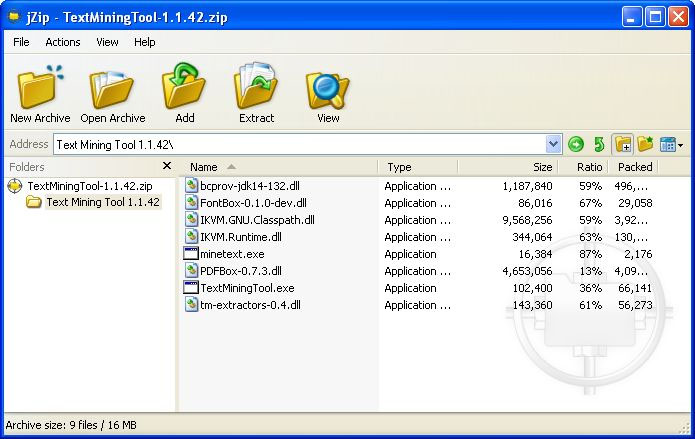This screenshot has height=439, width=695.
Task: Click the View magnifier toolbar icon
Action: [328, 90]
